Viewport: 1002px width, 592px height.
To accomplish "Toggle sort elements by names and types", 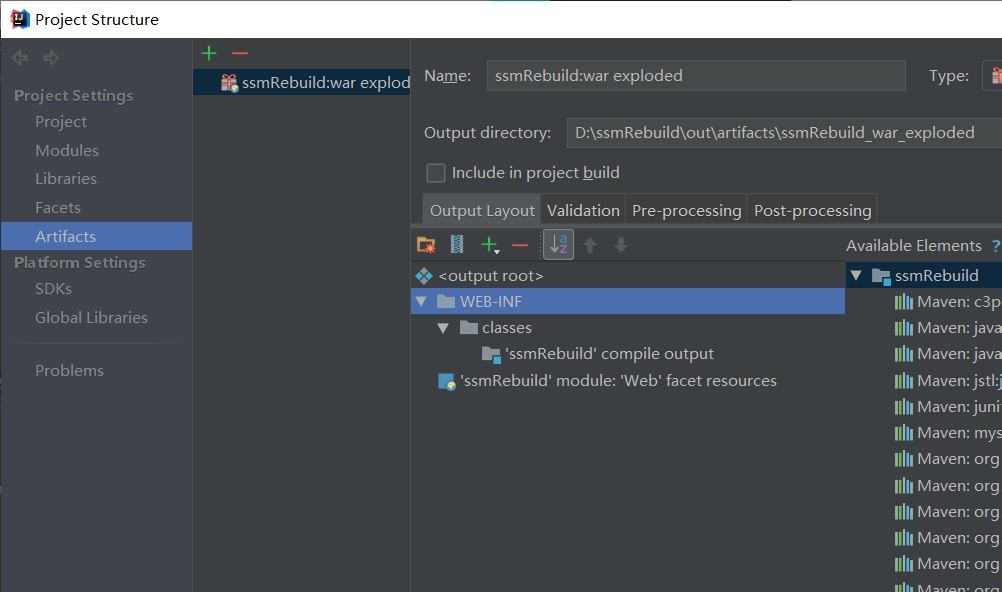I will [559, 244].
